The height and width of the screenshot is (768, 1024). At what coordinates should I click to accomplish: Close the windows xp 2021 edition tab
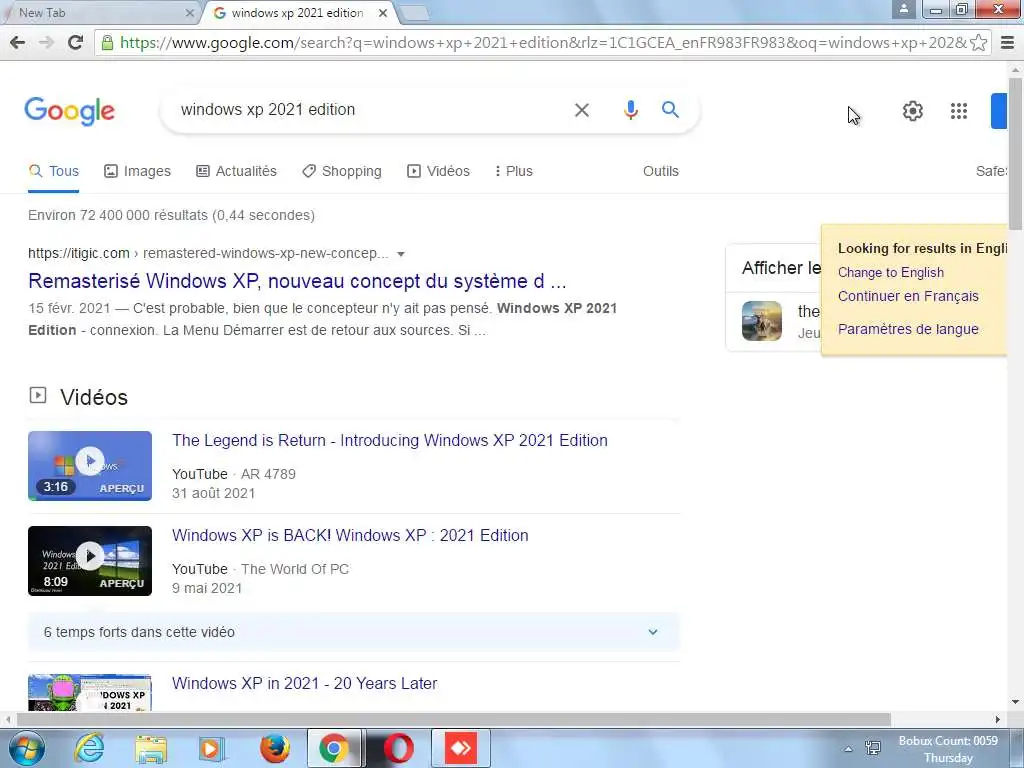point(383,12)
